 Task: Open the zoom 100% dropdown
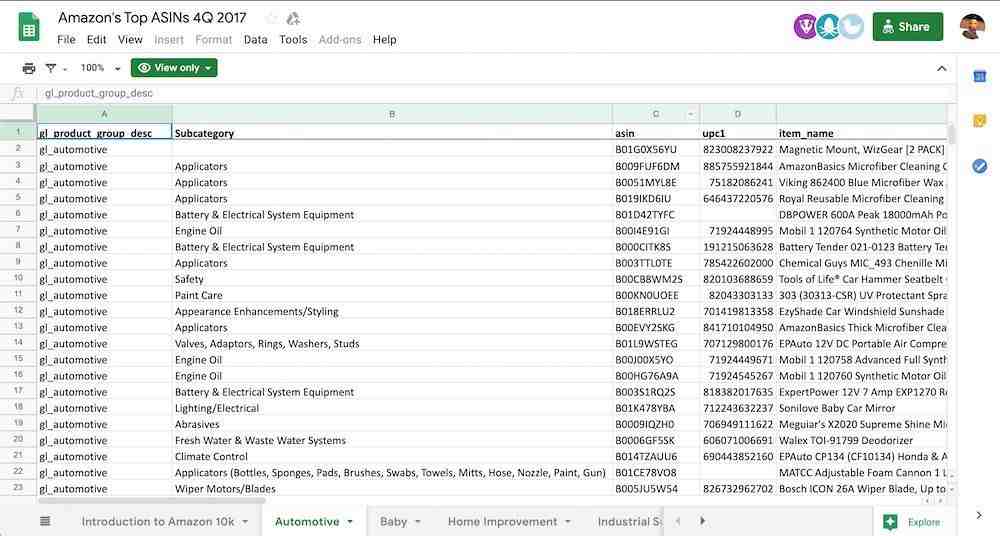pos(100,68)
